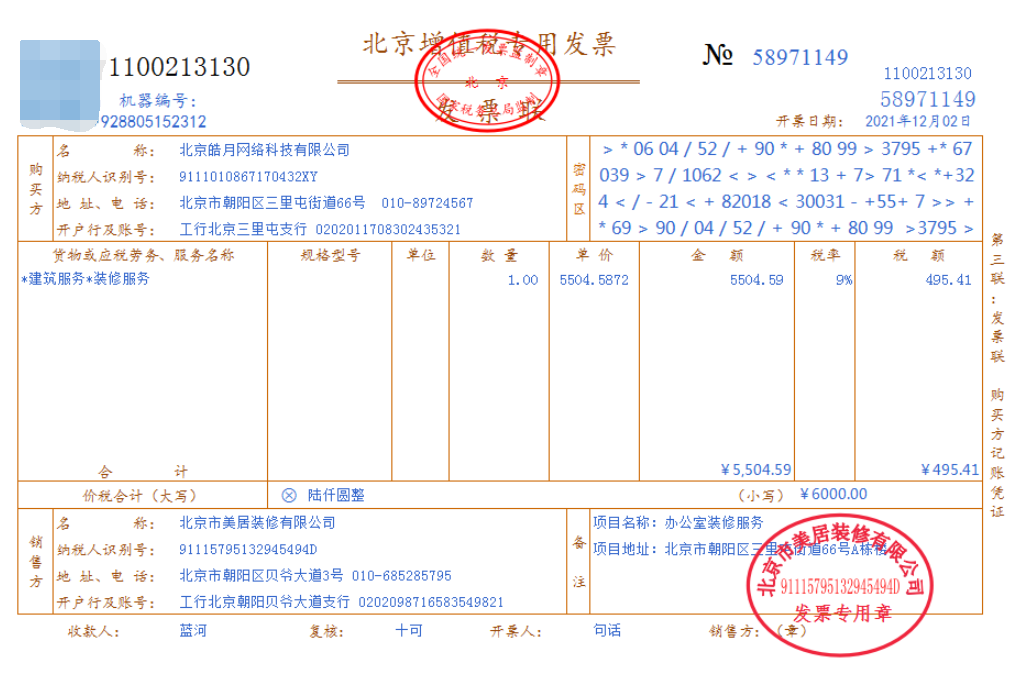The width and height of the screenshot is (1027, 673).
Task: Click the 机器编号 label
Action: (157, 100)
